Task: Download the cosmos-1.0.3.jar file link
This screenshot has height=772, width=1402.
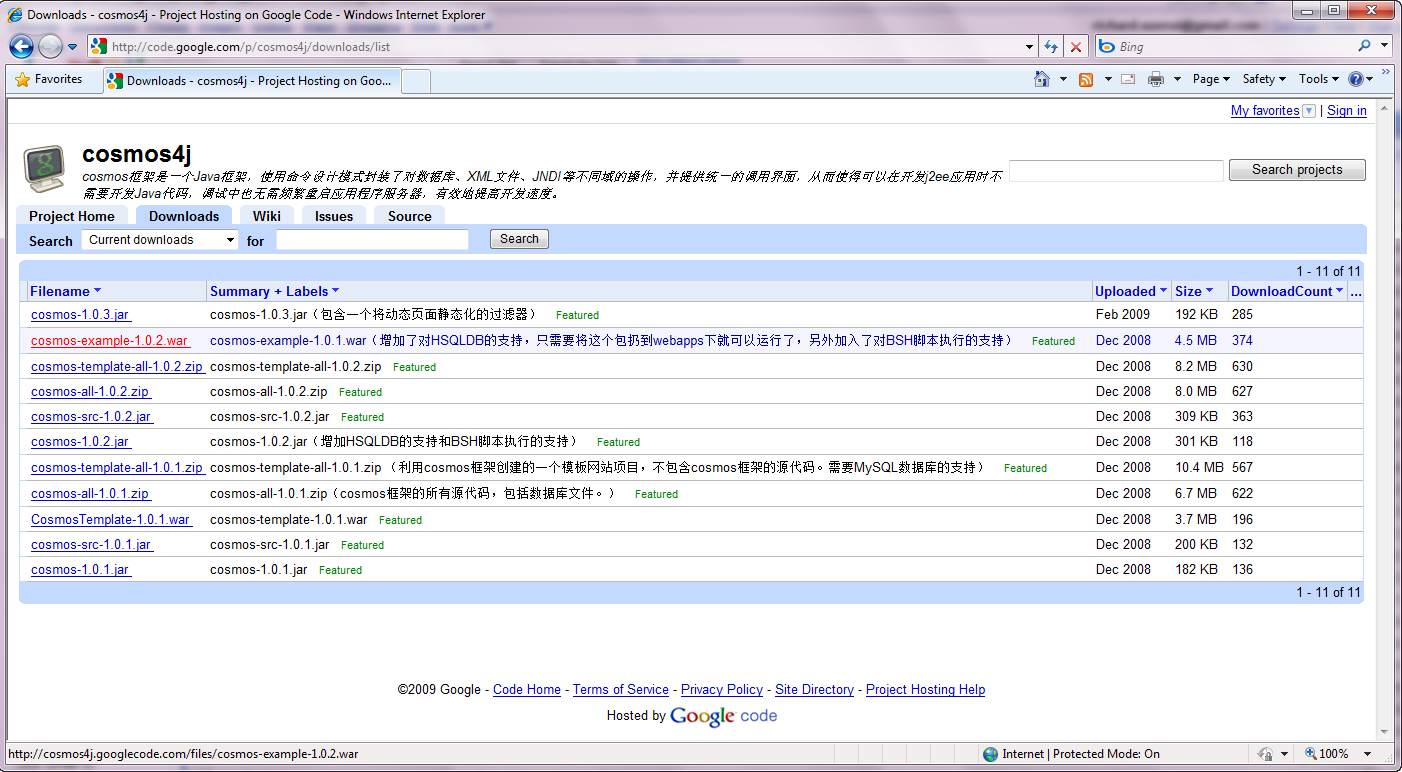Action: click(x=80, y=315)
